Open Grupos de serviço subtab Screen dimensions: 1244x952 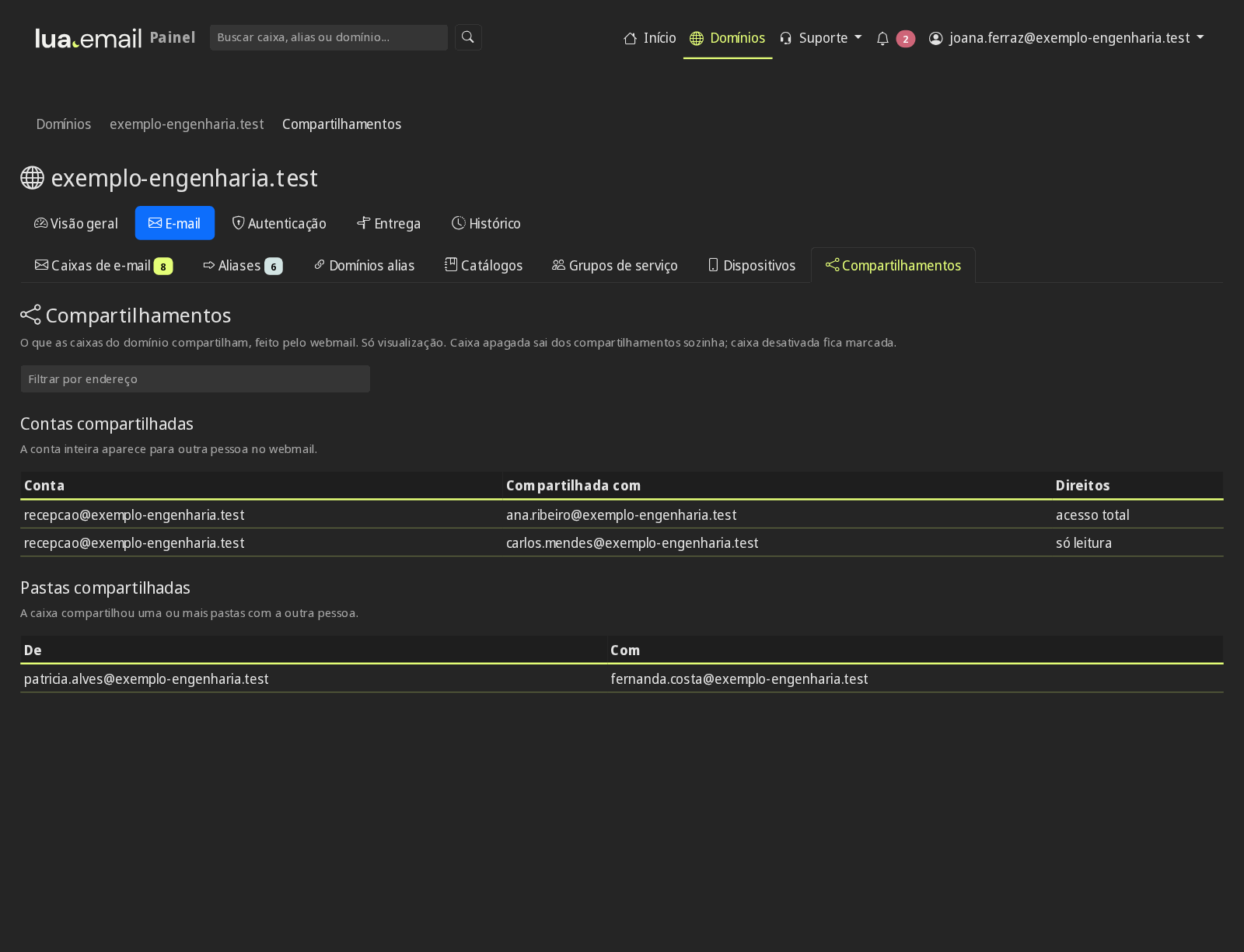coord(615,265)
